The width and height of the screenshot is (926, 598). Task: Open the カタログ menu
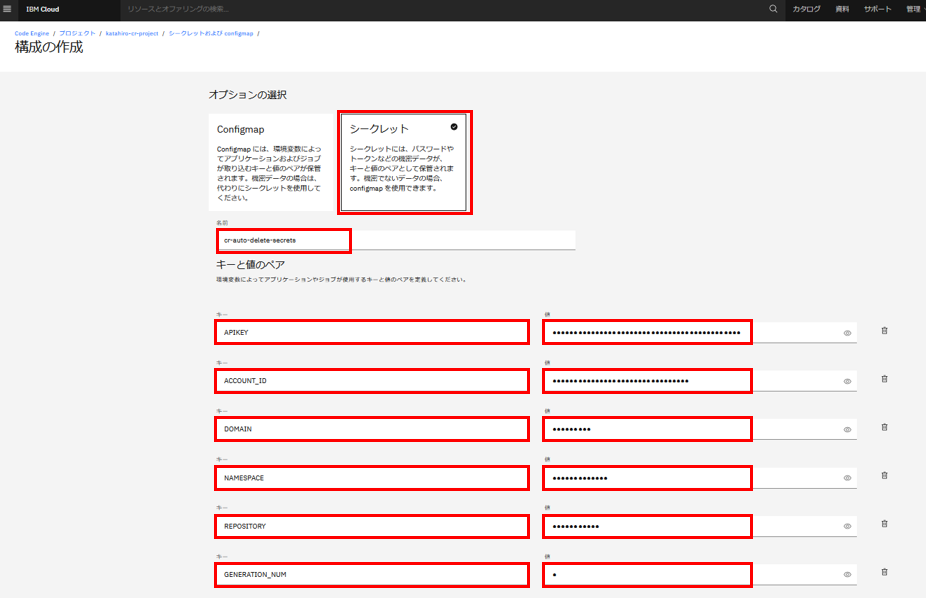click(806, 9)
